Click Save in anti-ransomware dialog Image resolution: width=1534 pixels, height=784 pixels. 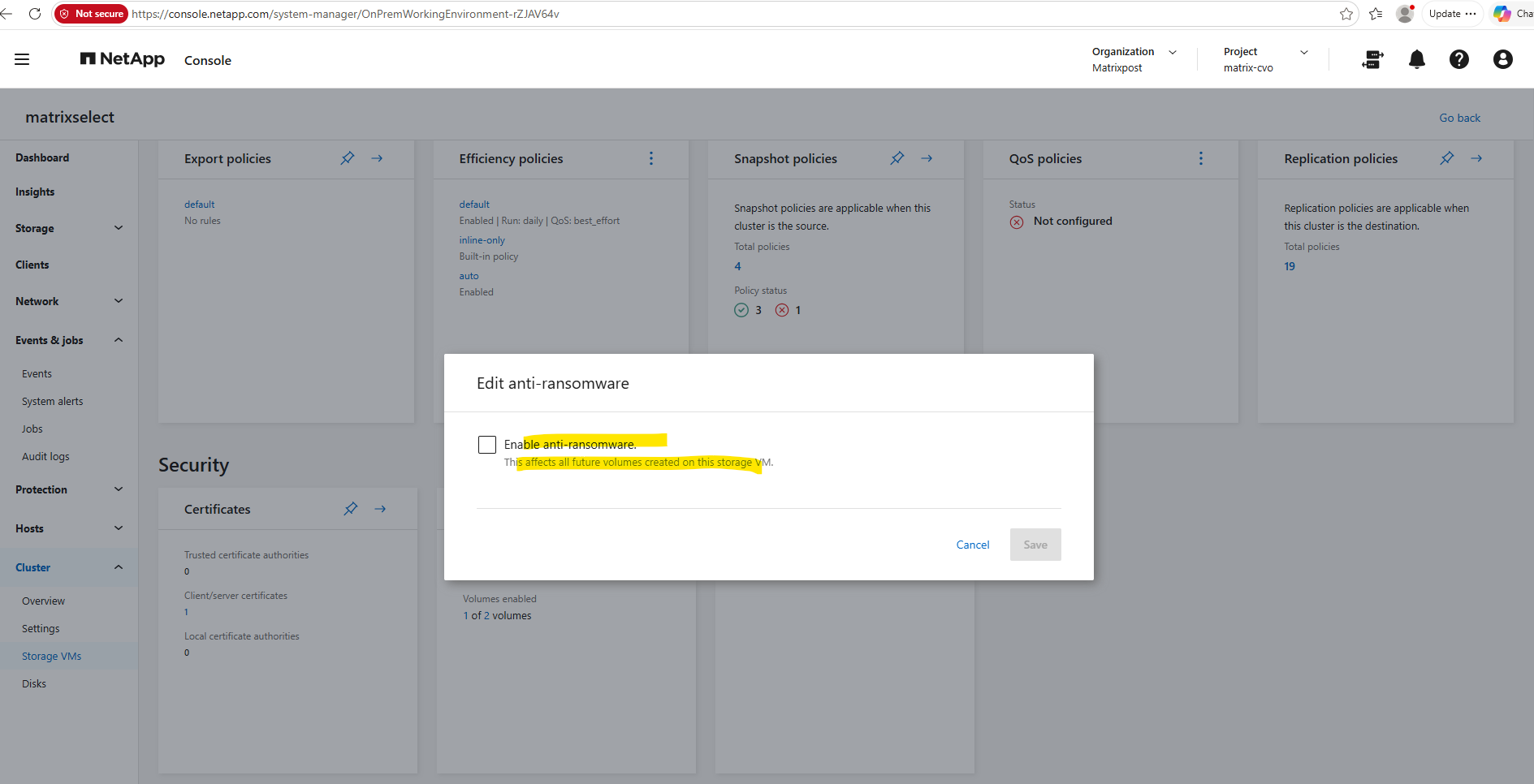[x=1035, y=545]
